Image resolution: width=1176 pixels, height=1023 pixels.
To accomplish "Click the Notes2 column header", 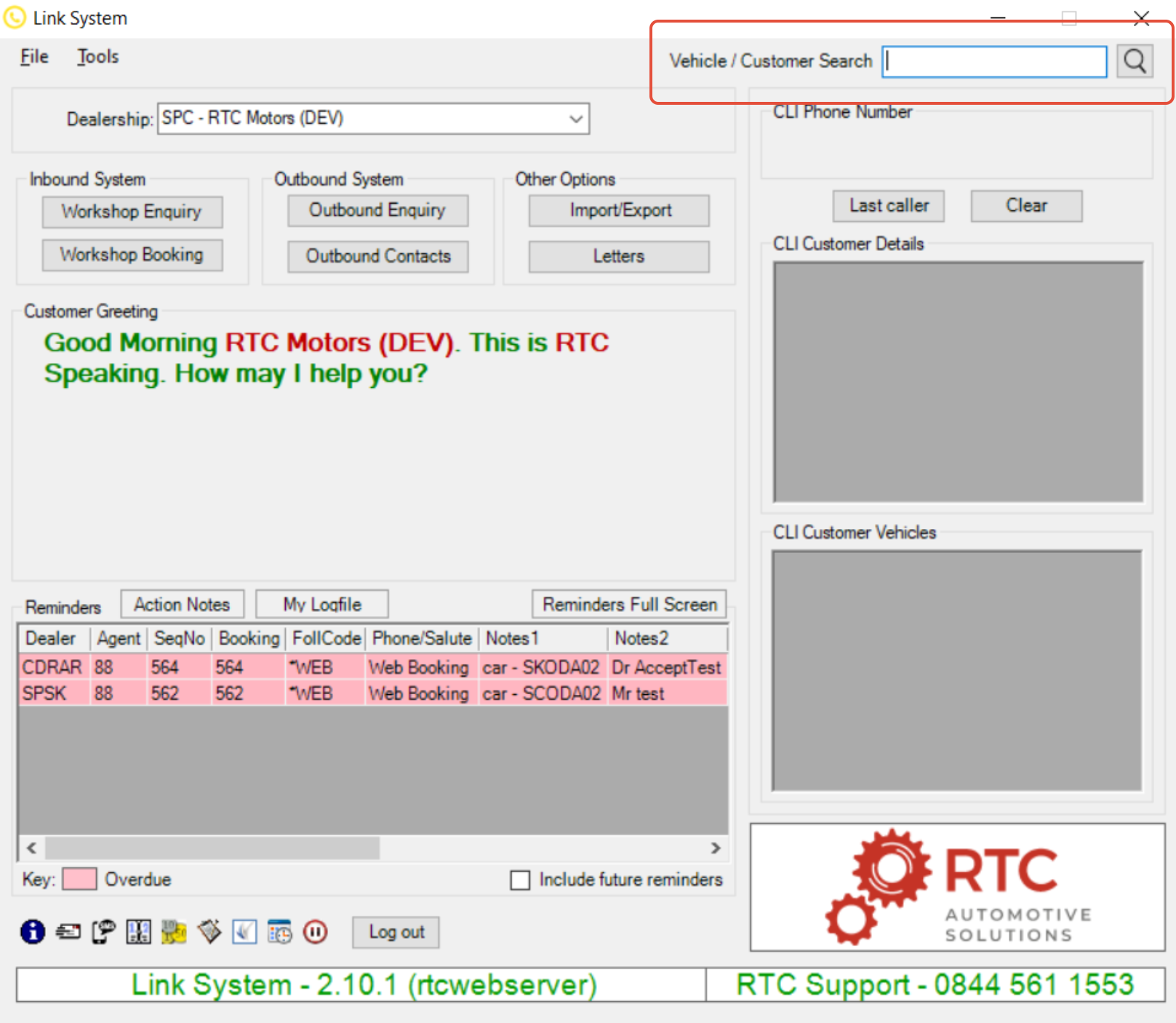I will [668, 638].
